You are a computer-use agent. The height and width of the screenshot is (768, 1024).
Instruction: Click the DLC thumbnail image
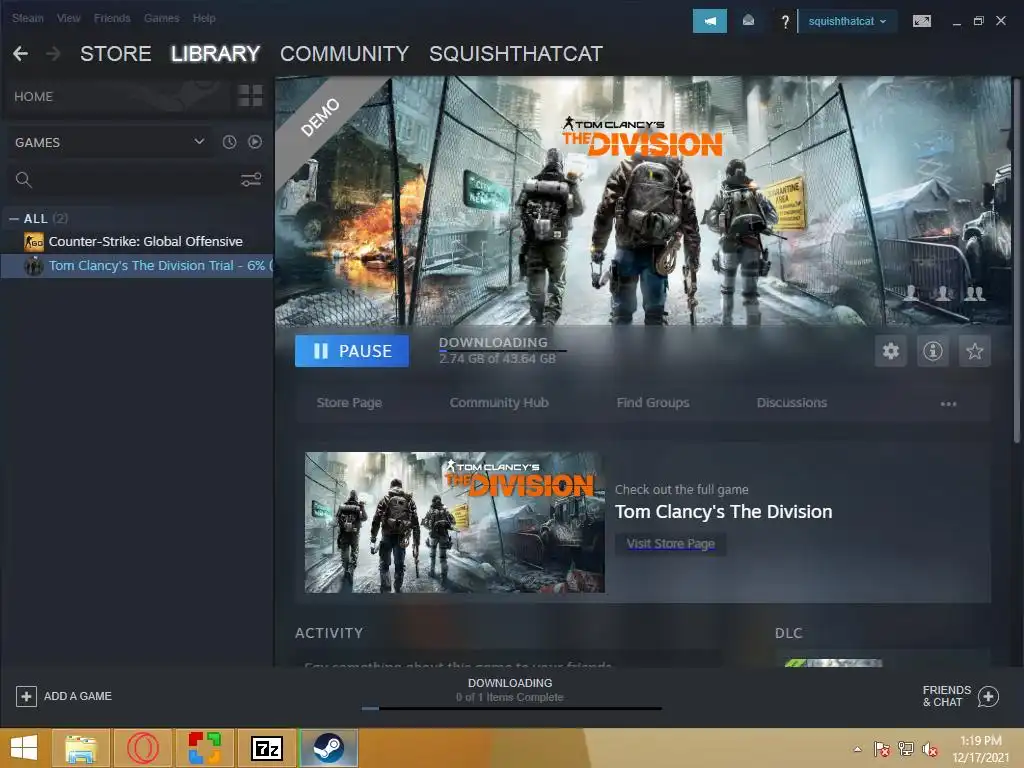834,663
